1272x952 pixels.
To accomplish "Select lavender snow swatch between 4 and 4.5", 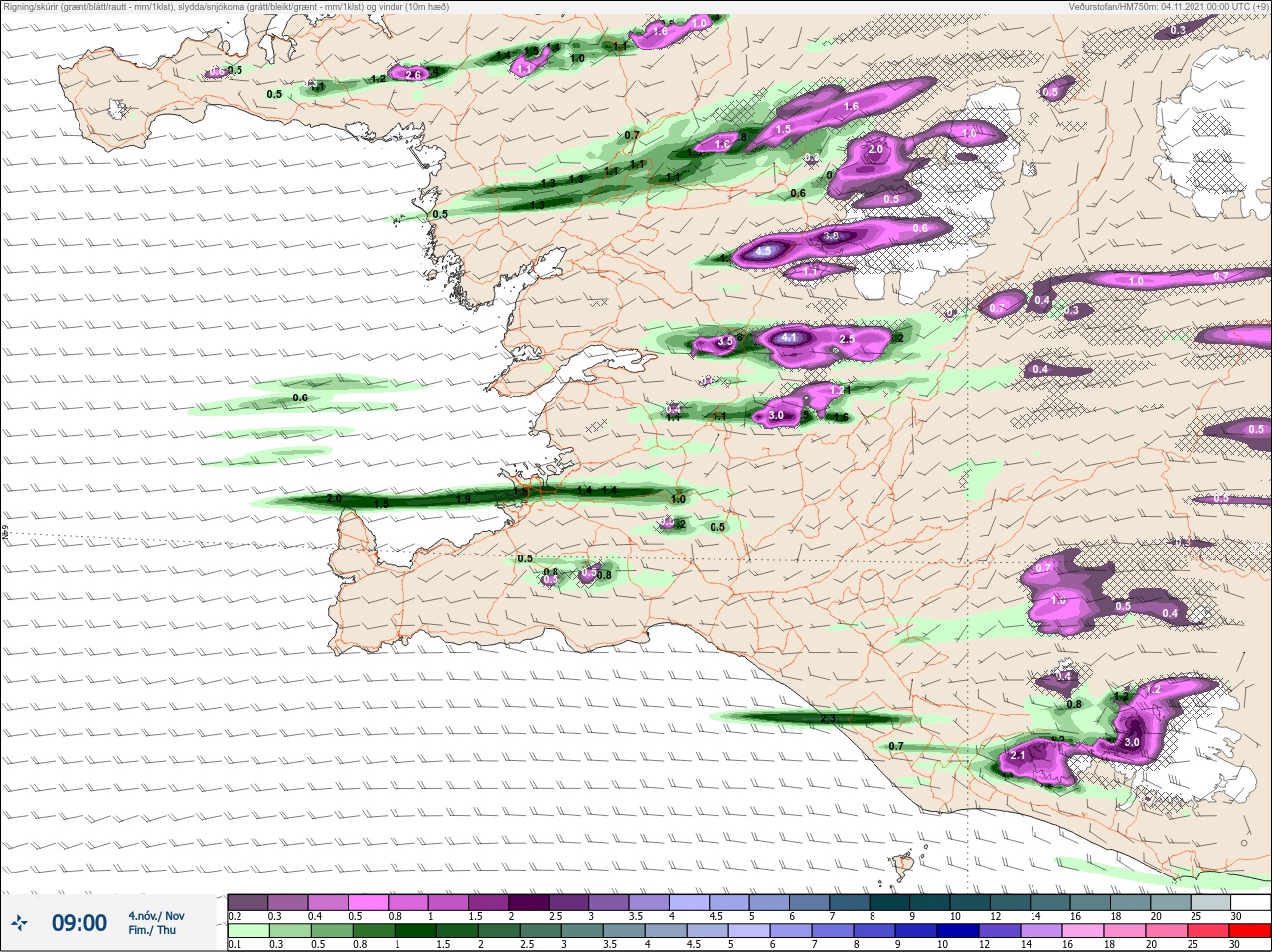I will click(x=690, y=902).
